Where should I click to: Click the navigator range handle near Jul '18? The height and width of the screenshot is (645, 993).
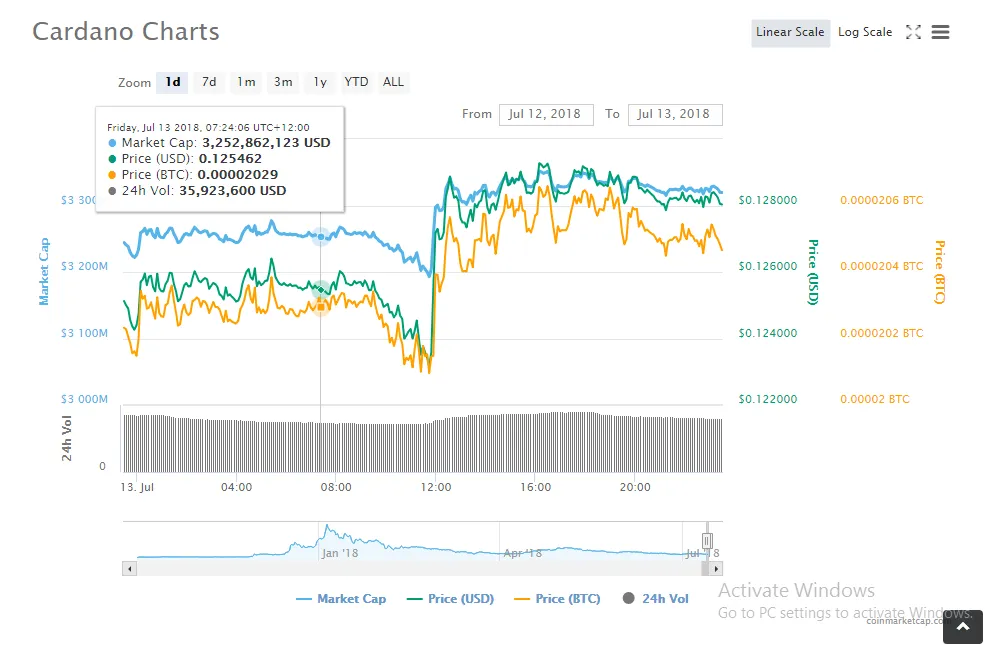coord(707,540)
